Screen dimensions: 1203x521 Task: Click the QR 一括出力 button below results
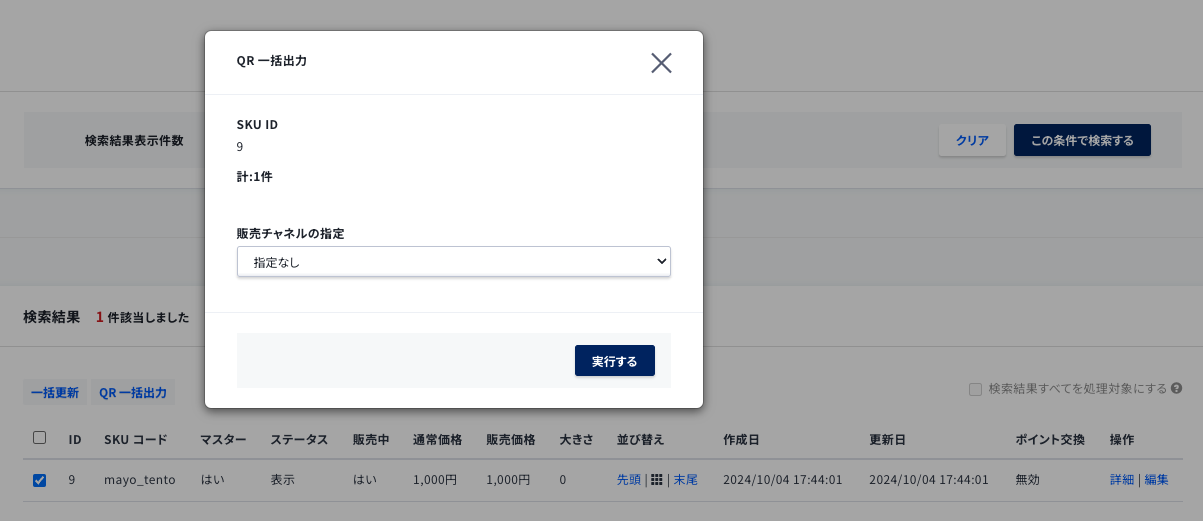tap(133, 393)
